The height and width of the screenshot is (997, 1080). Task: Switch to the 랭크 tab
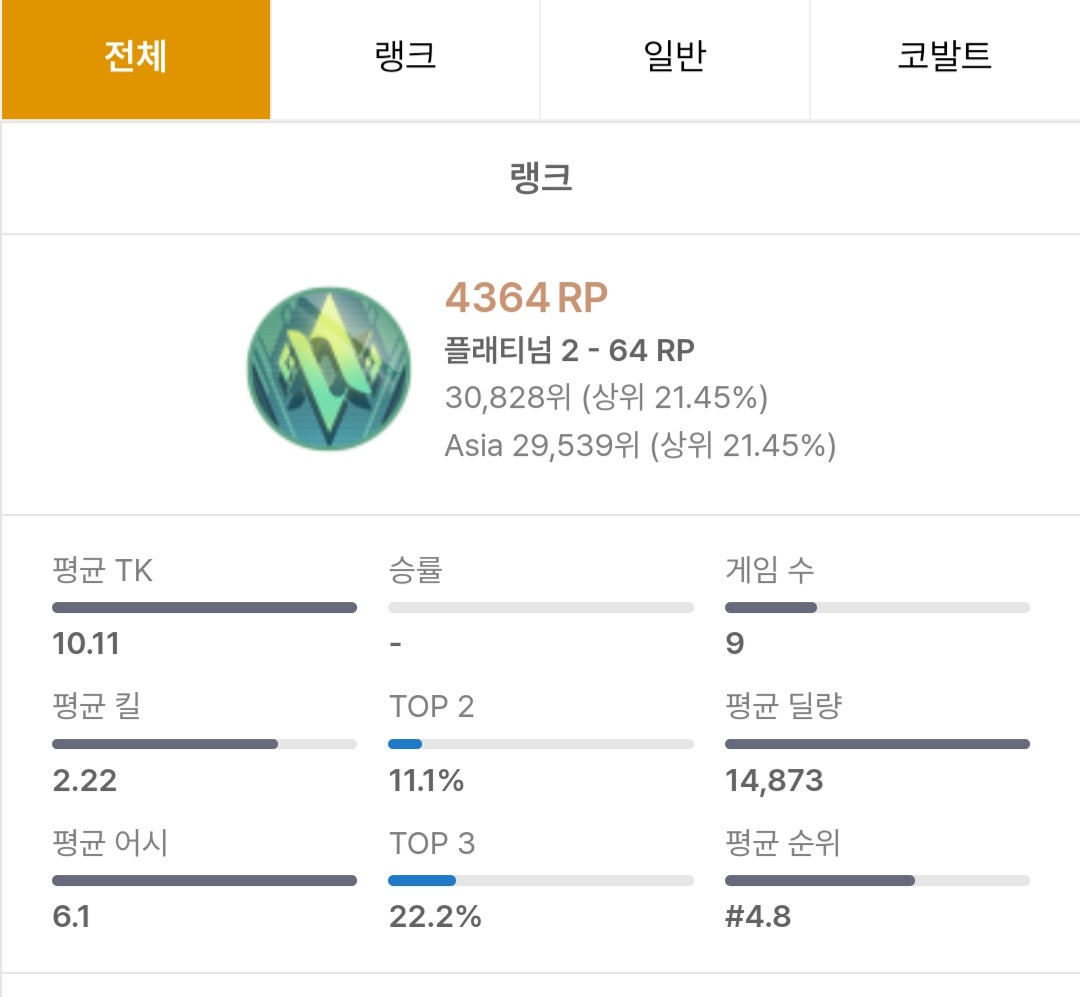[x=405, y=58]
